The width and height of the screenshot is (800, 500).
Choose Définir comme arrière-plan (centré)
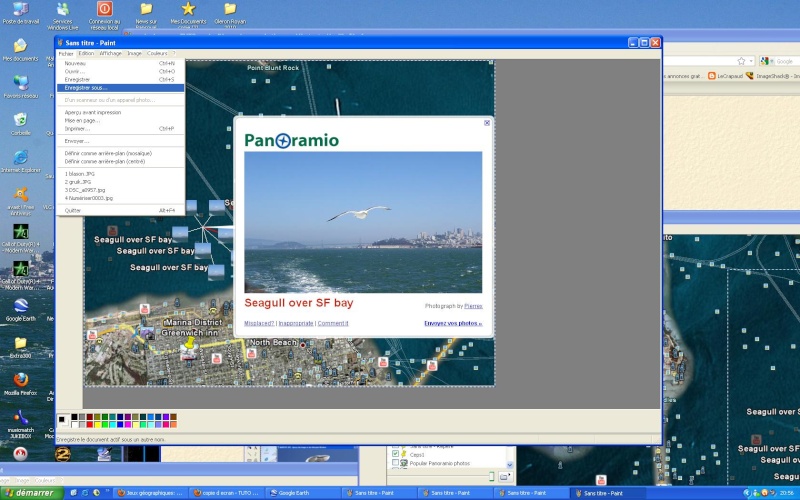(120, 161)
